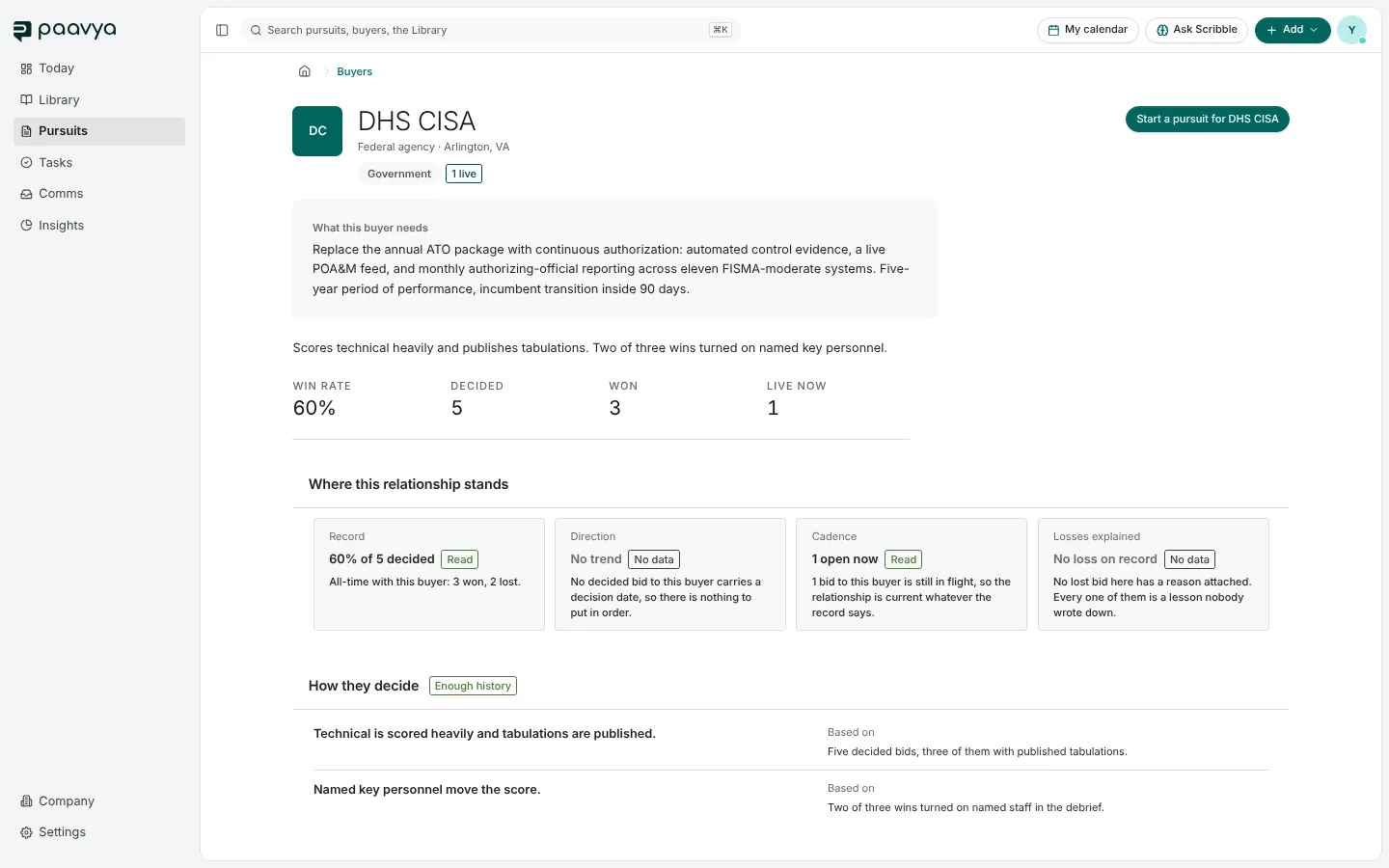Click 'Federal agency · Arlington, VA' subtitle
The image size is (1389, 868).
[433, 148]
